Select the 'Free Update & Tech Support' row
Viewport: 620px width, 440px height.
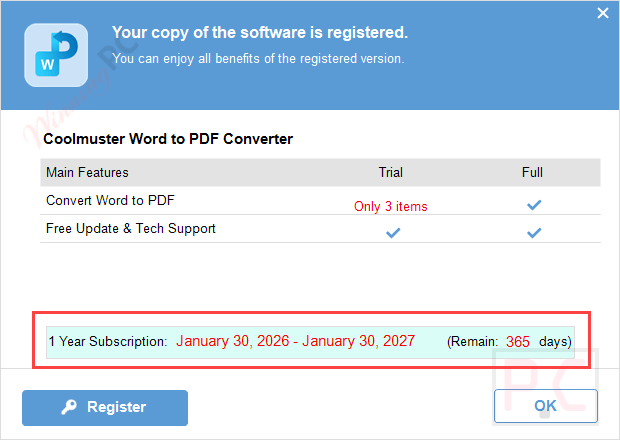[x=320, y=228]
